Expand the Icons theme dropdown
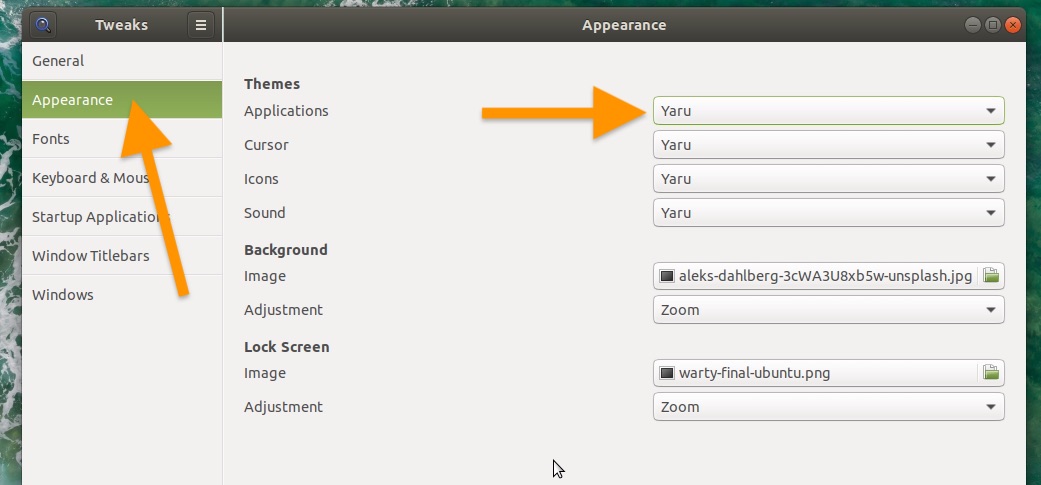This screenshot has width=1041, height=485. tap(829, 178)
